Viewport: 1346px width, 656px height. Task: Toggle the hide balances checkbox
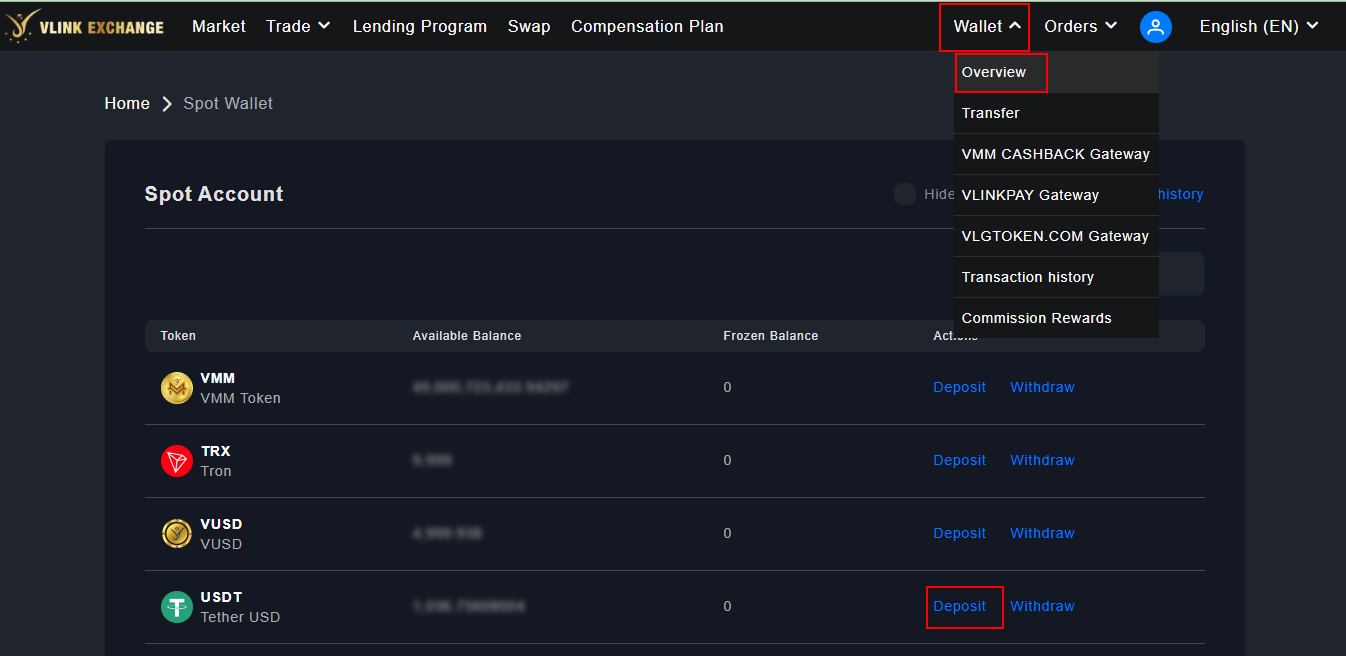(905, 194)
